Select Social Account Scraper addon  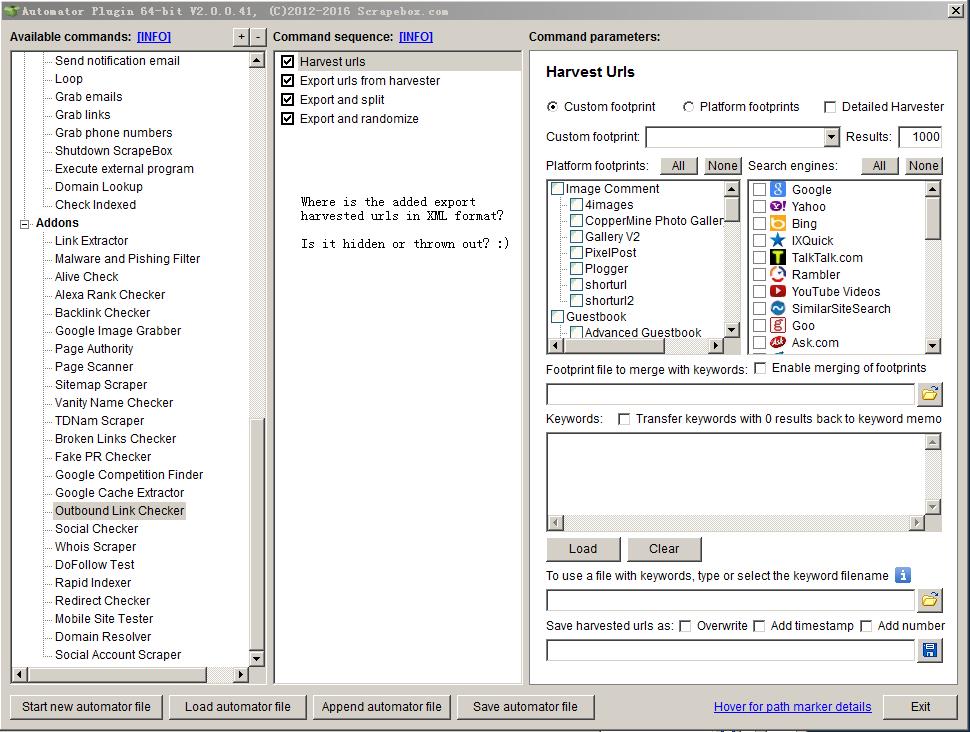point(118,655)
